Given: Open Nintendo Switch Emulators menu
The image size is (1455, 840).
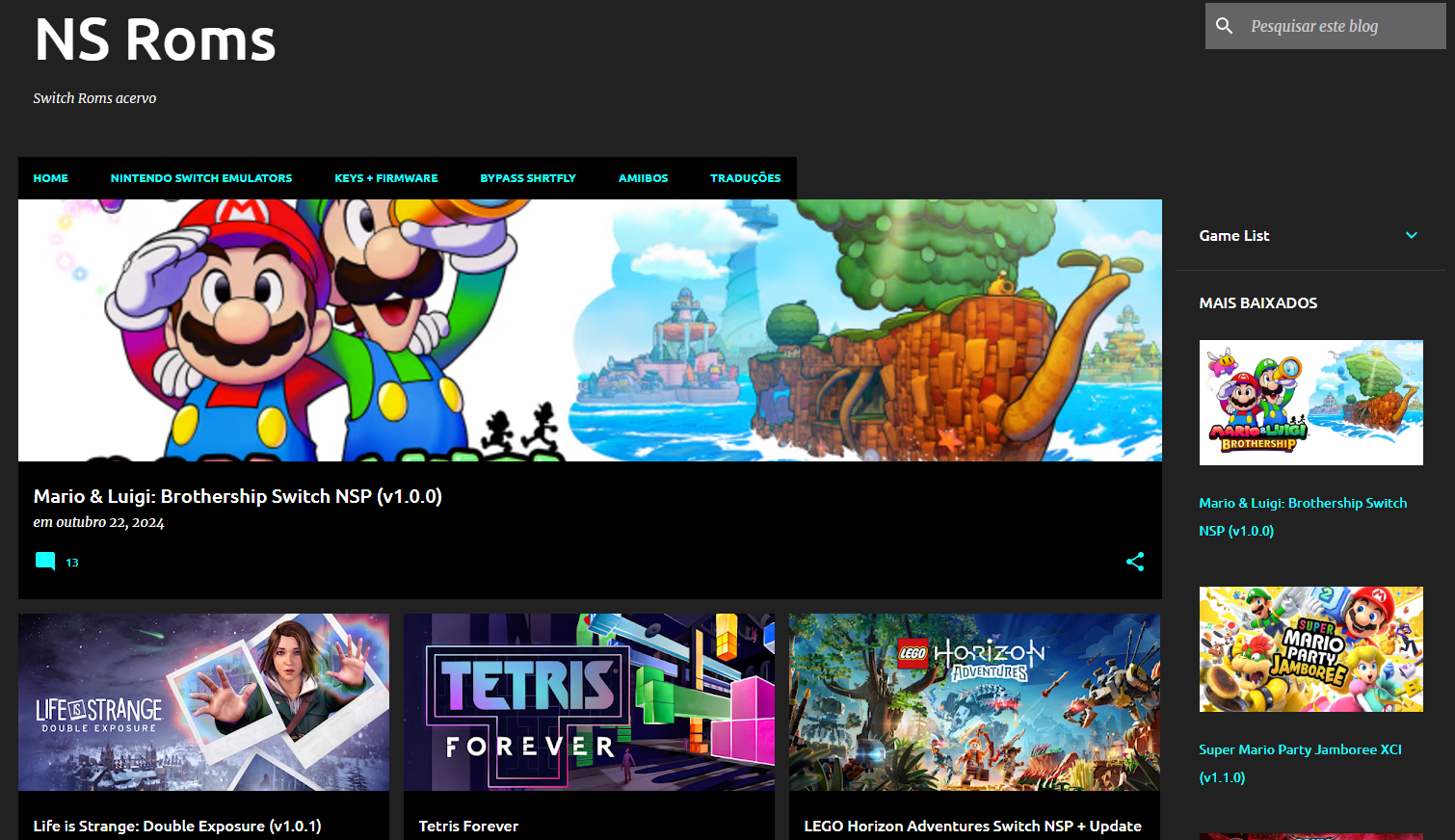Looking at the screenshot, I should coord(201,178).
